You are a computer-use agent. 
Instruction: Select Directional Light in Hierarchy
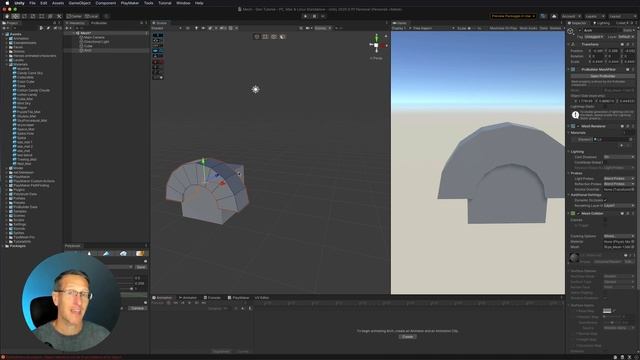tap(96, 42)
